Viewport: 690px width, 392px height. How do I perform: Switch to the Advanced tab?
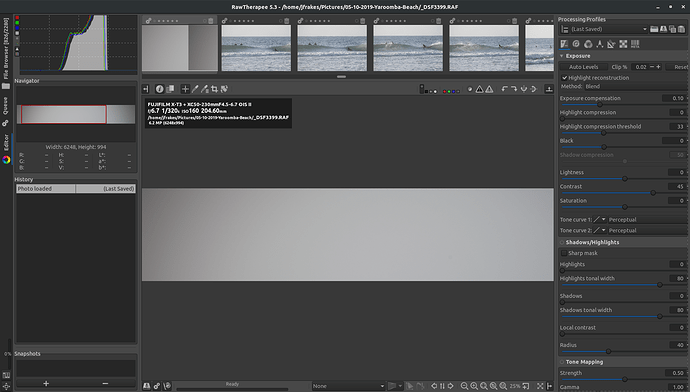pos(599,44)
